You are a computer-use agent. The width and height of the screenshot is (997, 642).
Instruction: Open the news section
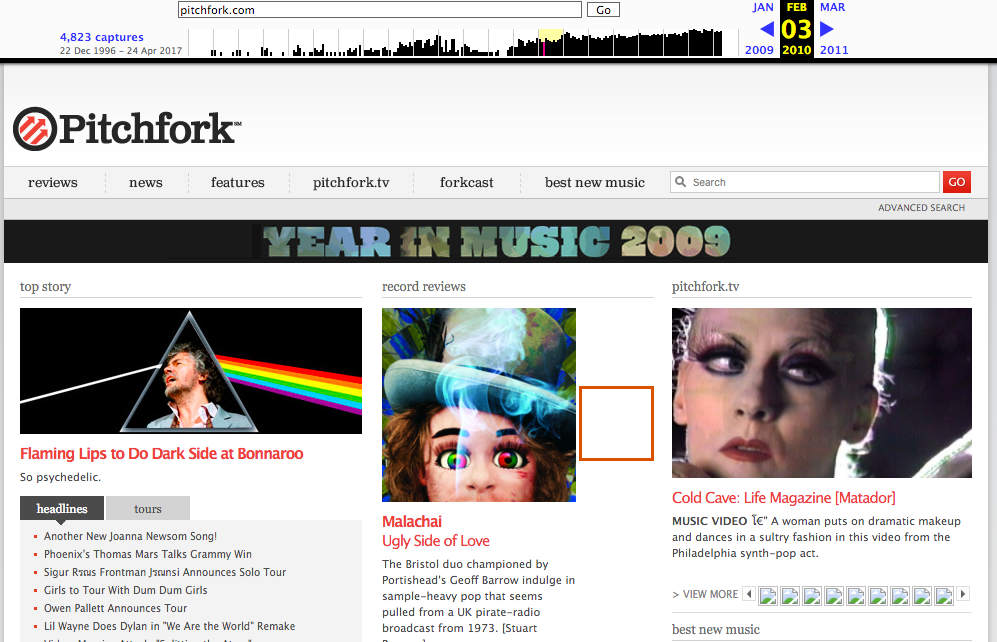(146, 182)
